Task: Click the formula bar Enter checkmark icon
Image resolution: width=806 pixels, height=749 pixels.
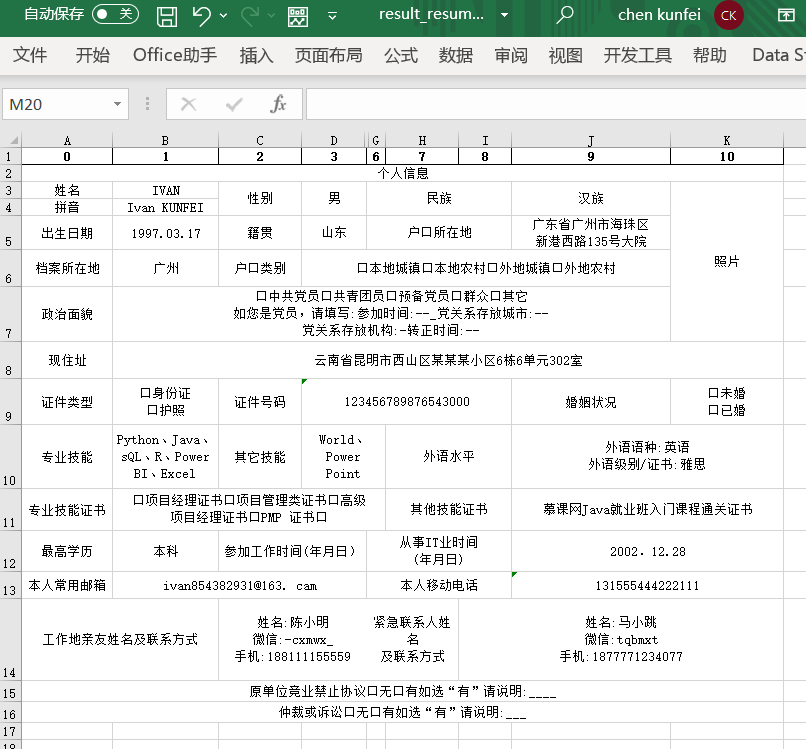Action: (x=234, y=104)
